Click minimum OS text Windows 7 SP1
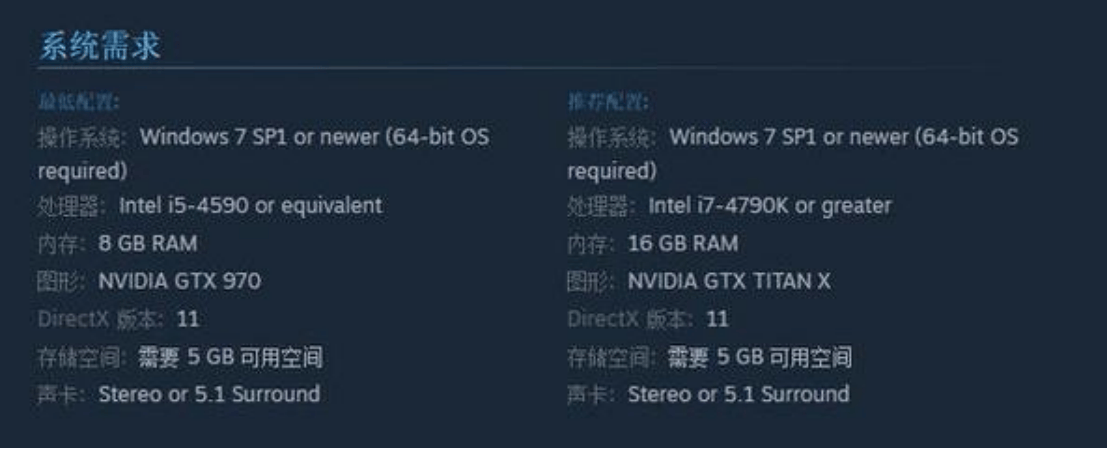The image size is (1108, 449). point(214,137)
